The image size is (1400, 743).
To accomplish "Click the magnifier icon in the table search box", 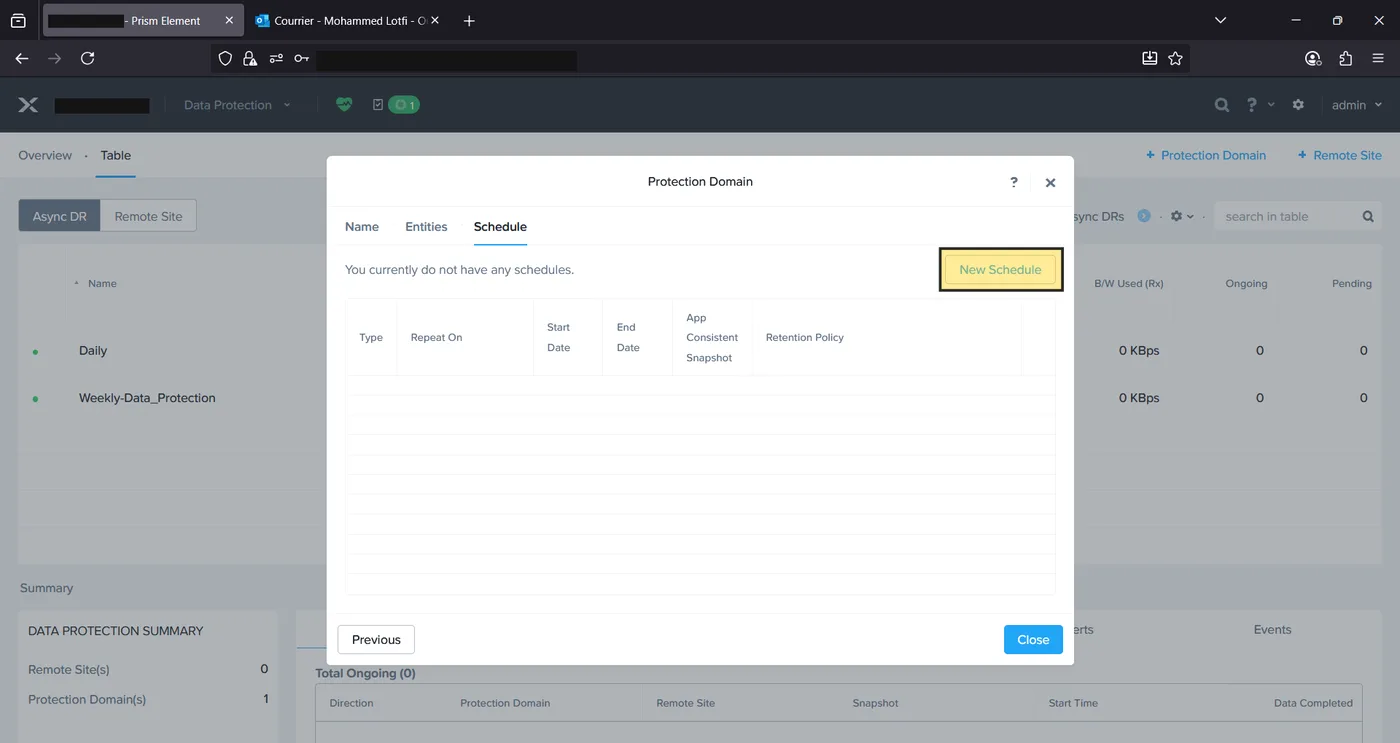I will 1368,216.
